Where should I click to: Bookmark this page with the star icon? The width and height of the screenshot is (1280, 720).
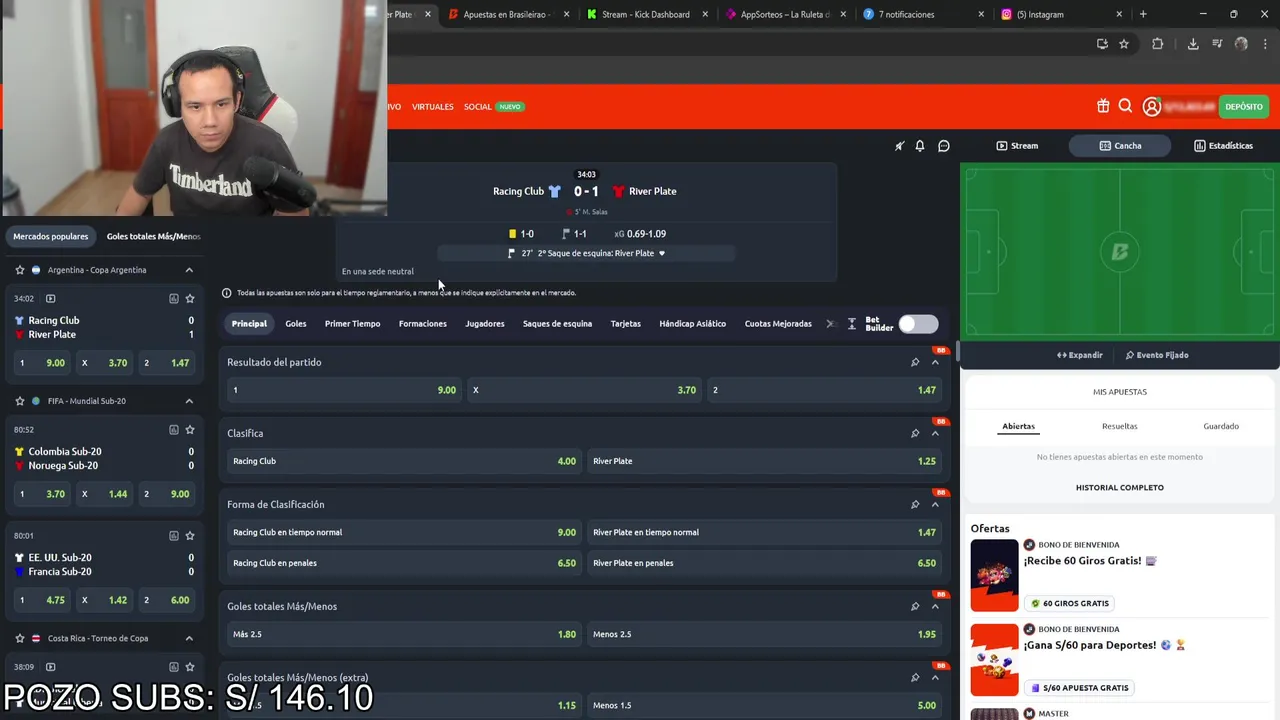(1124, 44)
